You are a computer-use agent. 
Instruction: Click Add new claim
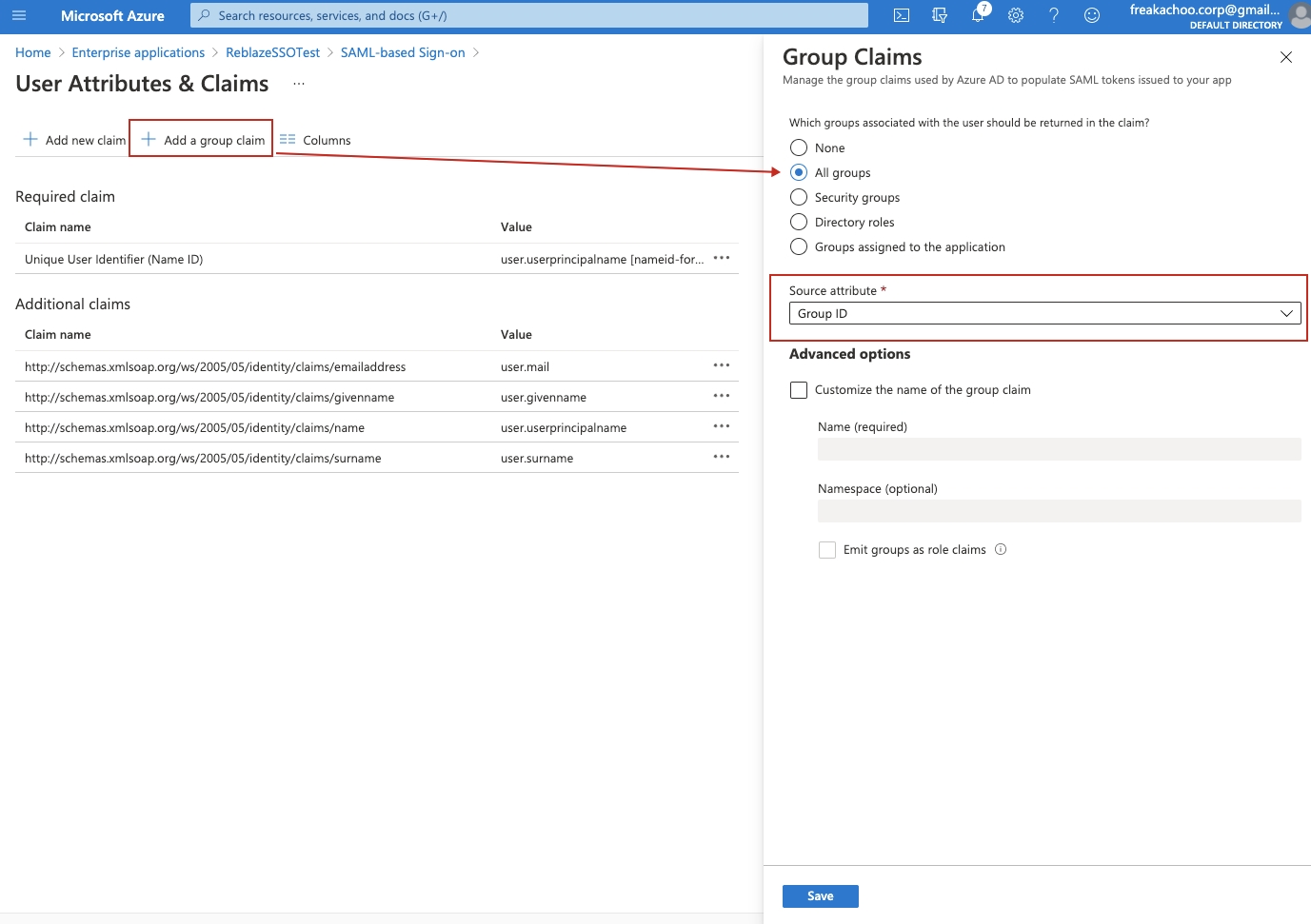tap(74, 140)
